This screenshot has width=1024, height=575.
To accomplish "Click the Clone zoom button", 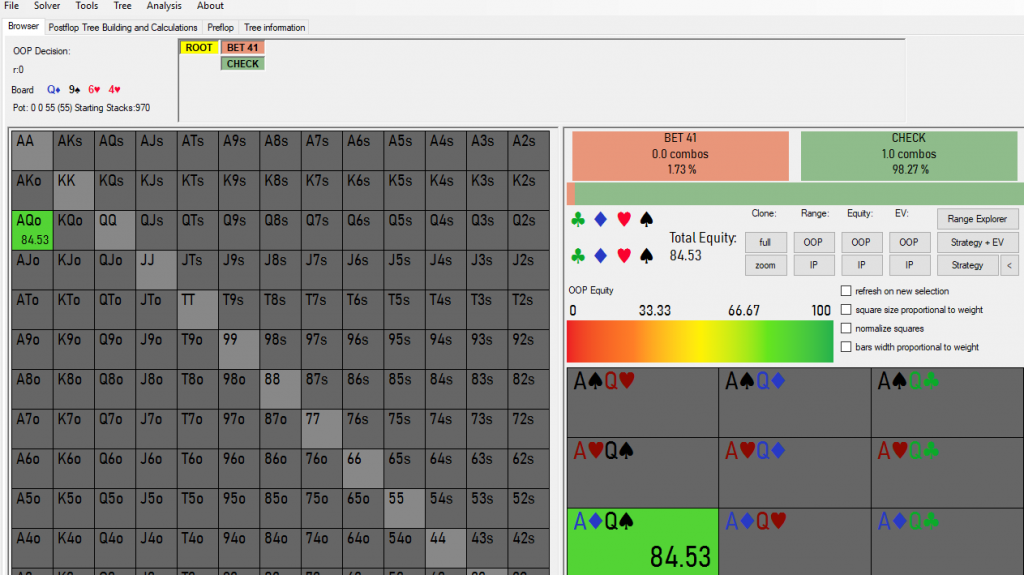I will pyautogui.click(x=765, y=265).
